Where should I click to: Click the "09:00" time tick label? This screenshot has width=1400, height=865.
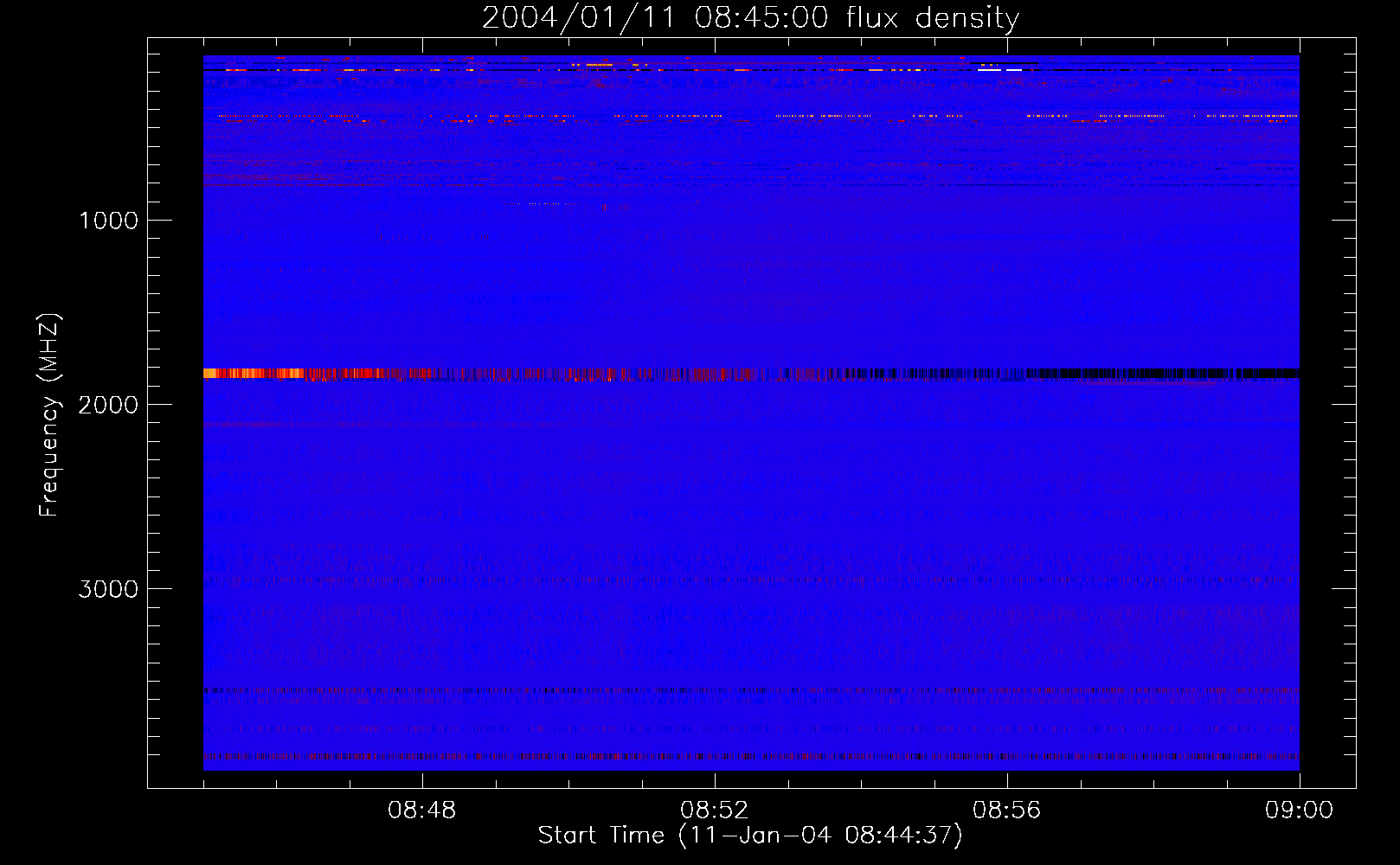1299,811
